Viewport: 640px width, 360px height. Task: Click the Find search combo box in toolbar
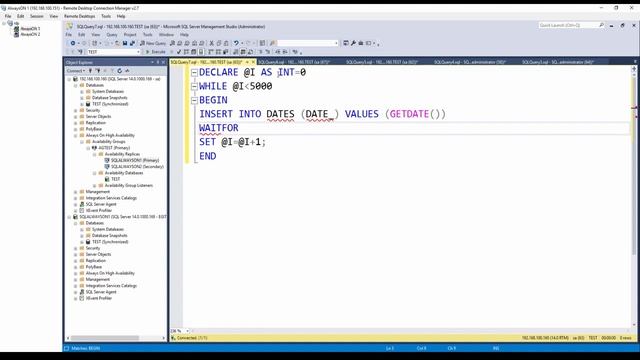tap(308, 43)
